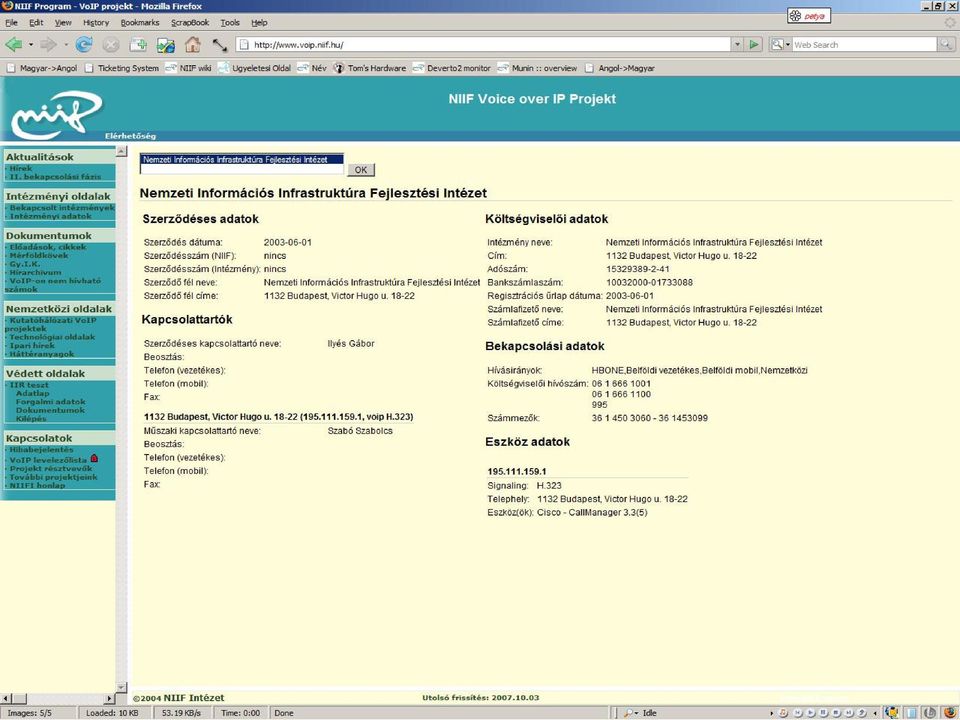
Task: Click the search magnifier button
Action: [x=946, y=45]
